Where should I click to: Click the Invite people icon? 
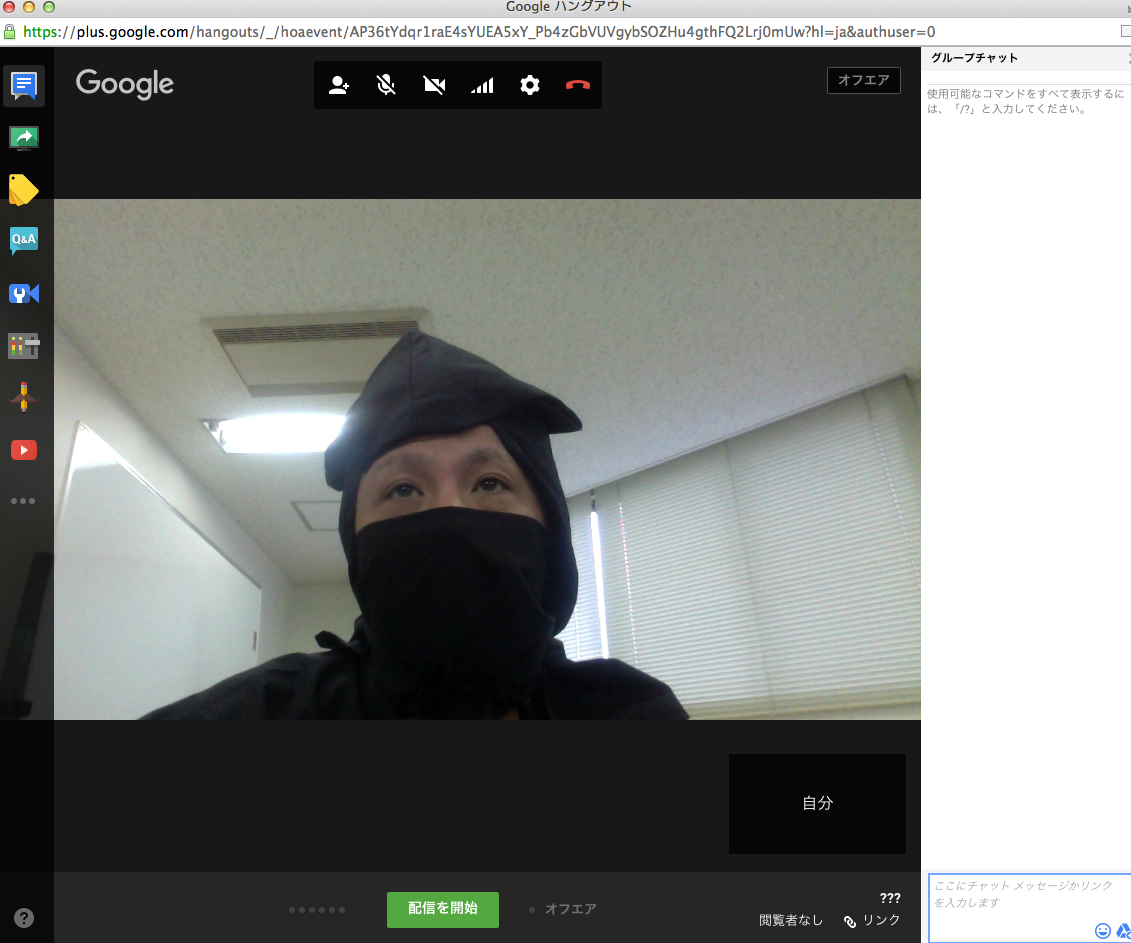338,85
